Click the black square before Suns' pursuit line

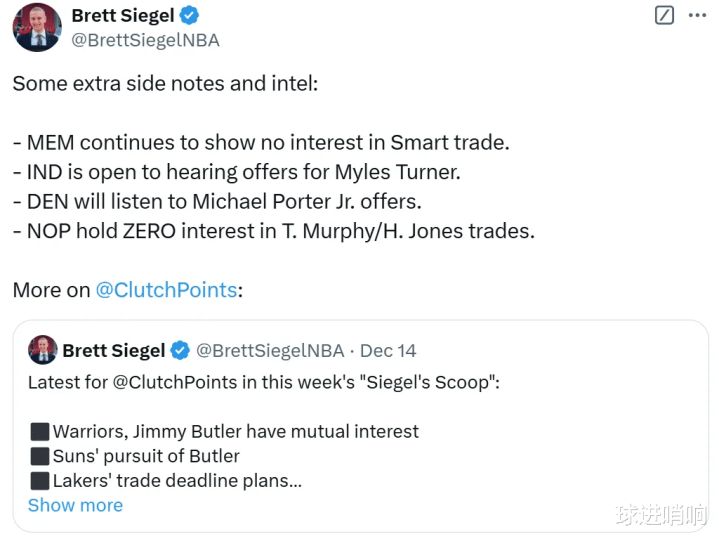point(40,457)
